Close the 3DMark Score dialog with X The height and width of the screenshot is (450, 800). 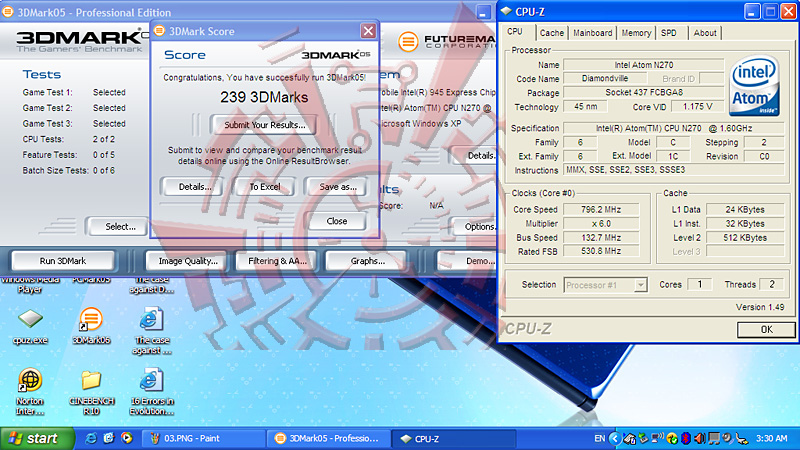coord(368,31)
